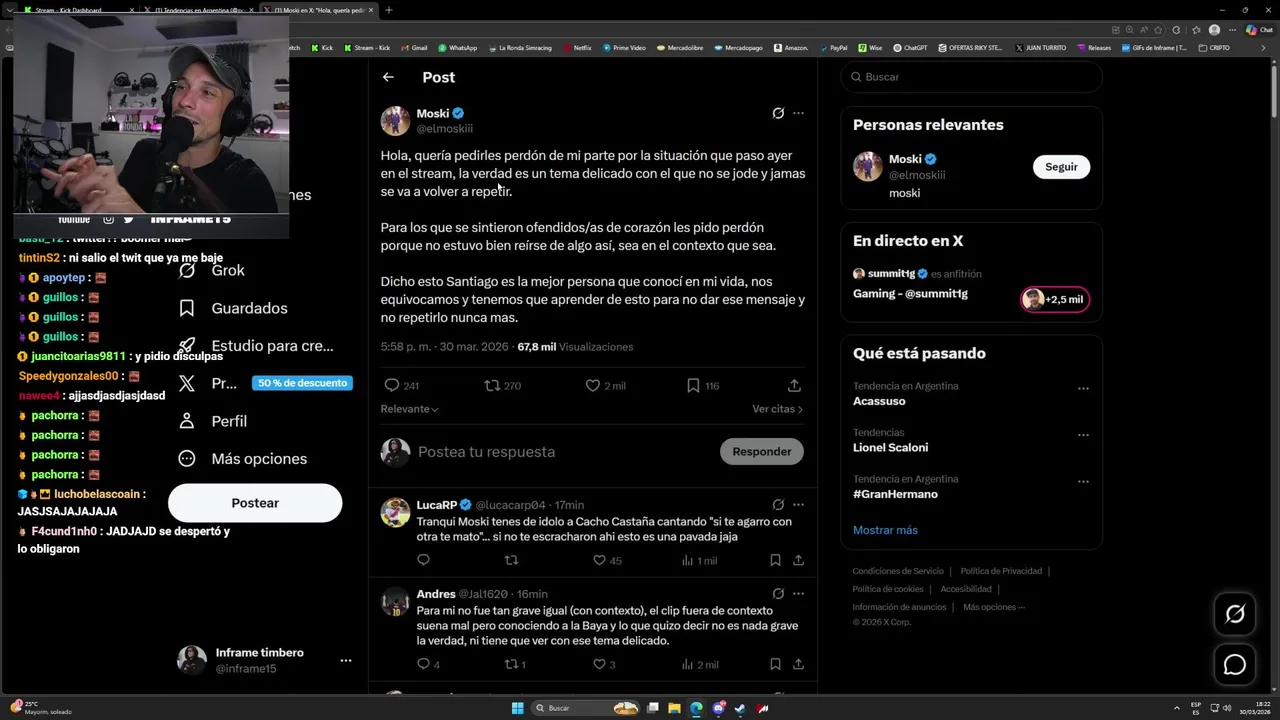
Task: Like Moski's post with 2 mil likes
Action: coord(605,385)
